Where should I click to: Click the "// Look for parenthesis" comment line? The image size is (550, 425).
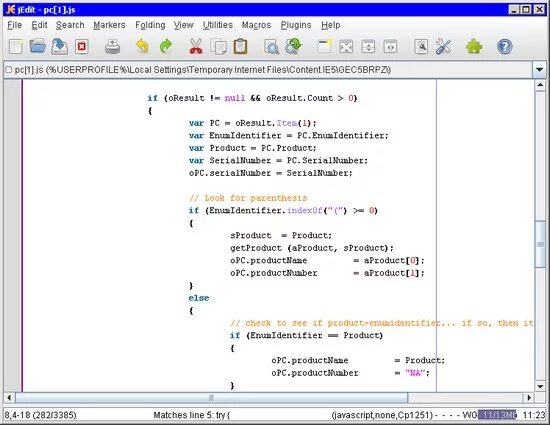(248, 198)
